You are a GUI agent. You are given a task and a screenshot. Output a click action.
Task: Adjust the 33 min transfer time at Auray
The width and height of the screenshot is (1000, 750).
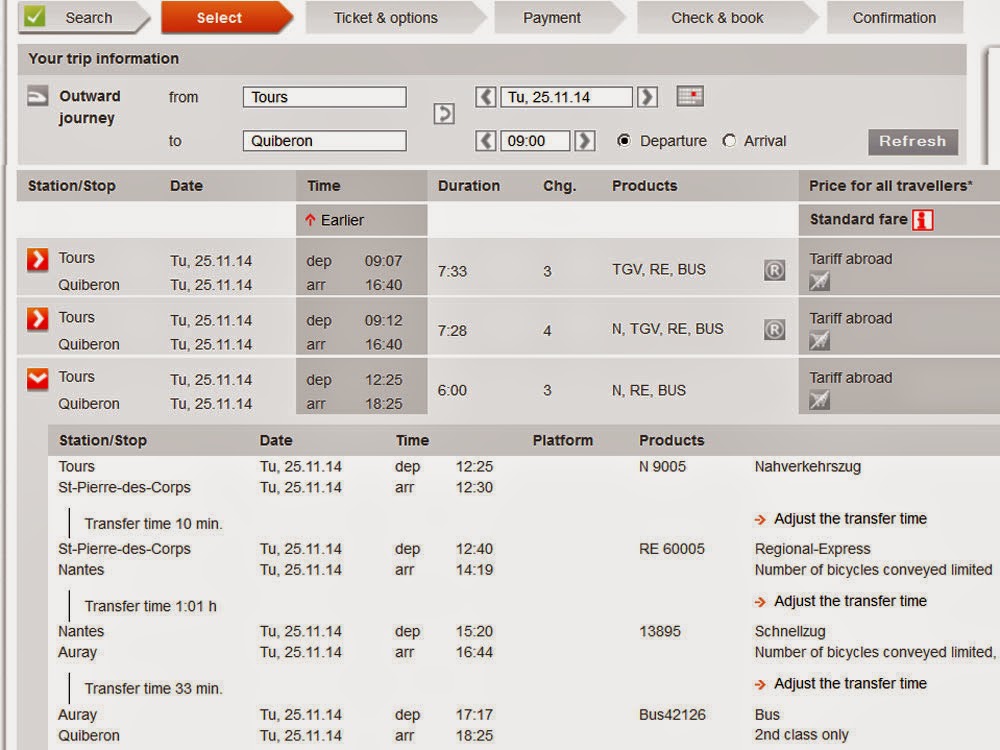coord(841,684)
